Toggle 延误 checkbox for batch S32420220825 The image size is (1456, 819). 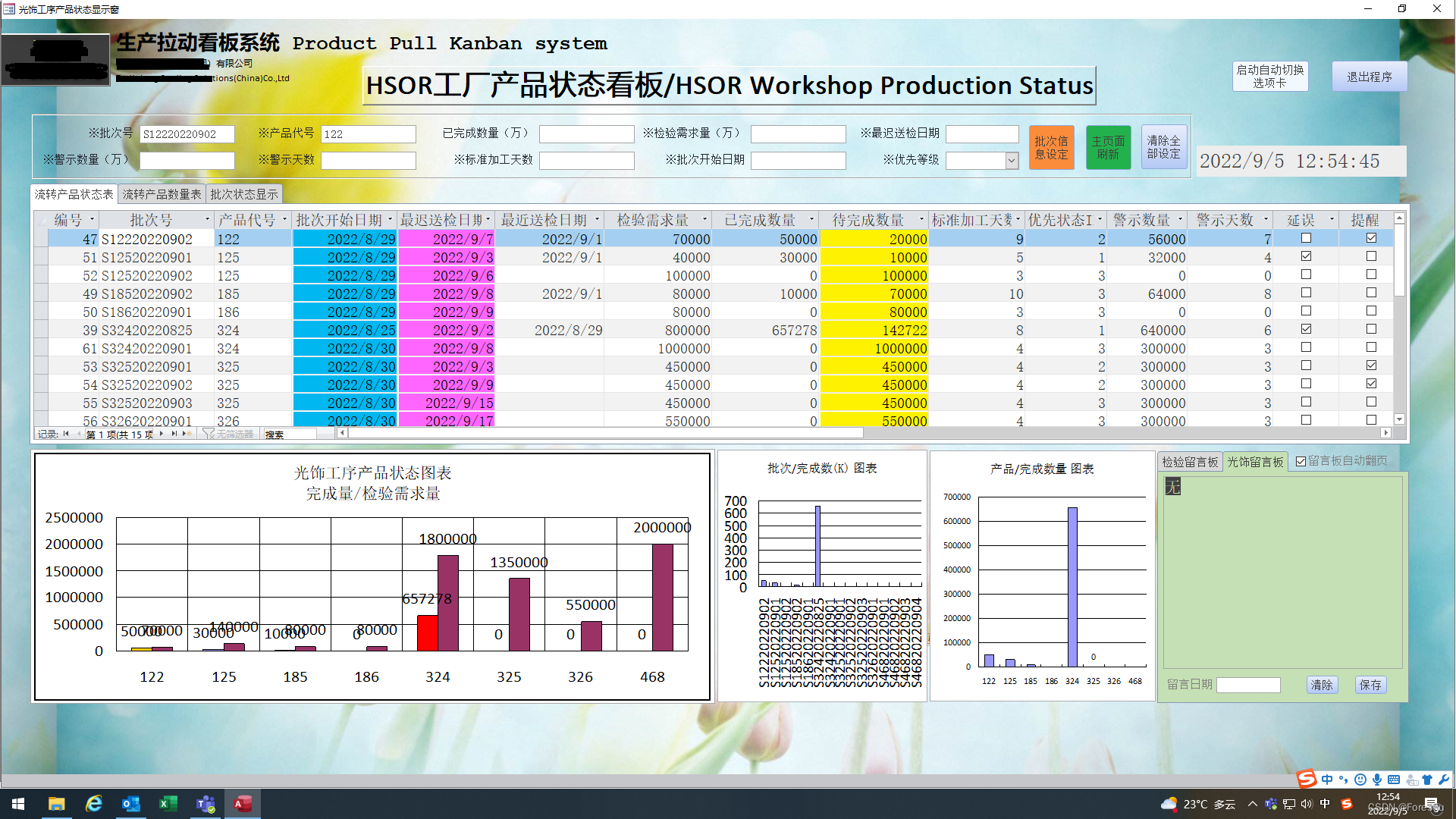coord(1306,329)
